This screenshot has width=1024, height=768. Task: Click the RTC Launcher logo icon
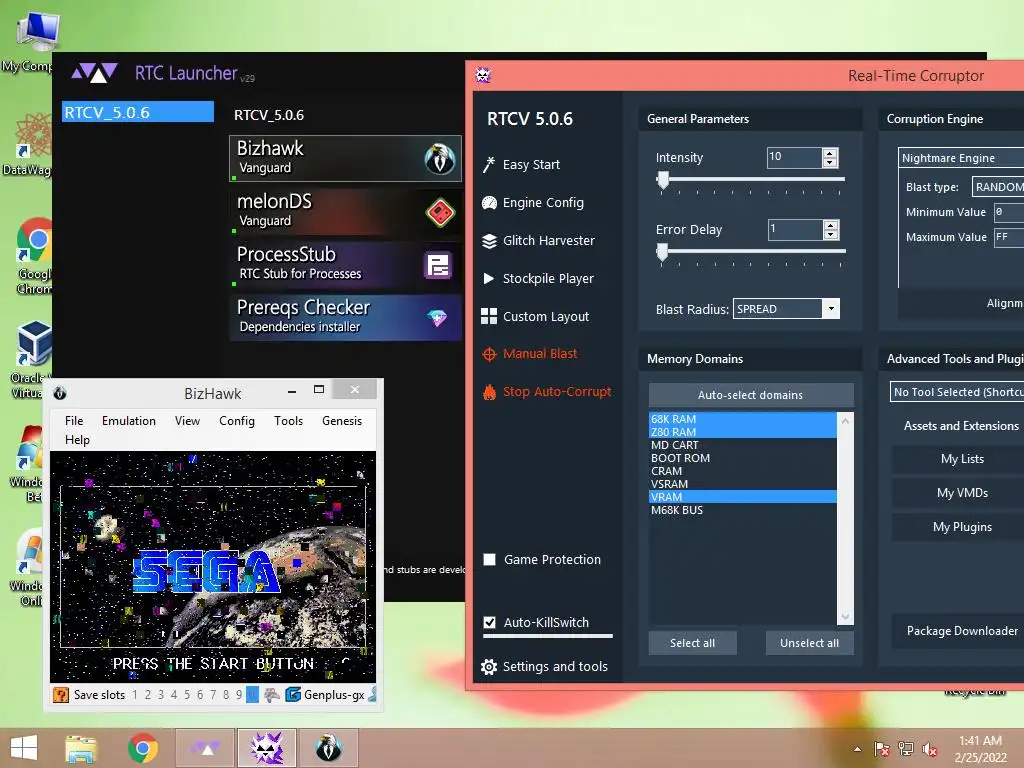95,72
